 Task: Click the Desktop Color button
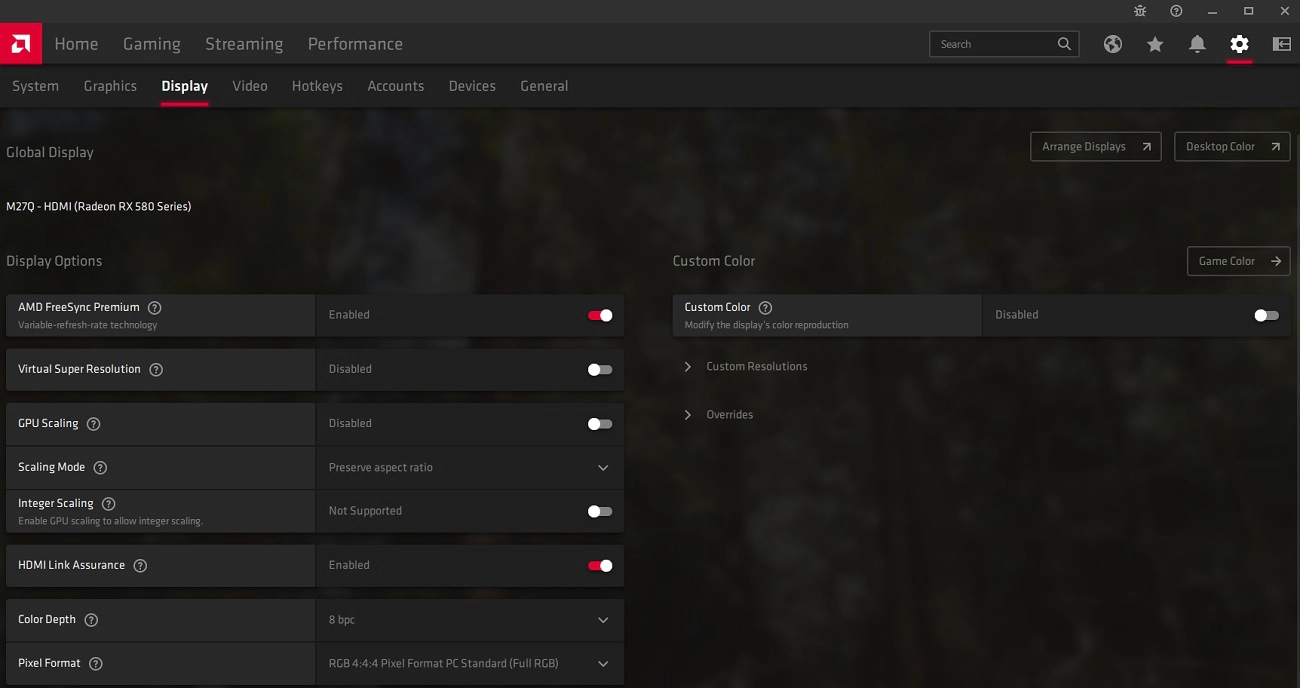click(x=1232, y=147)
